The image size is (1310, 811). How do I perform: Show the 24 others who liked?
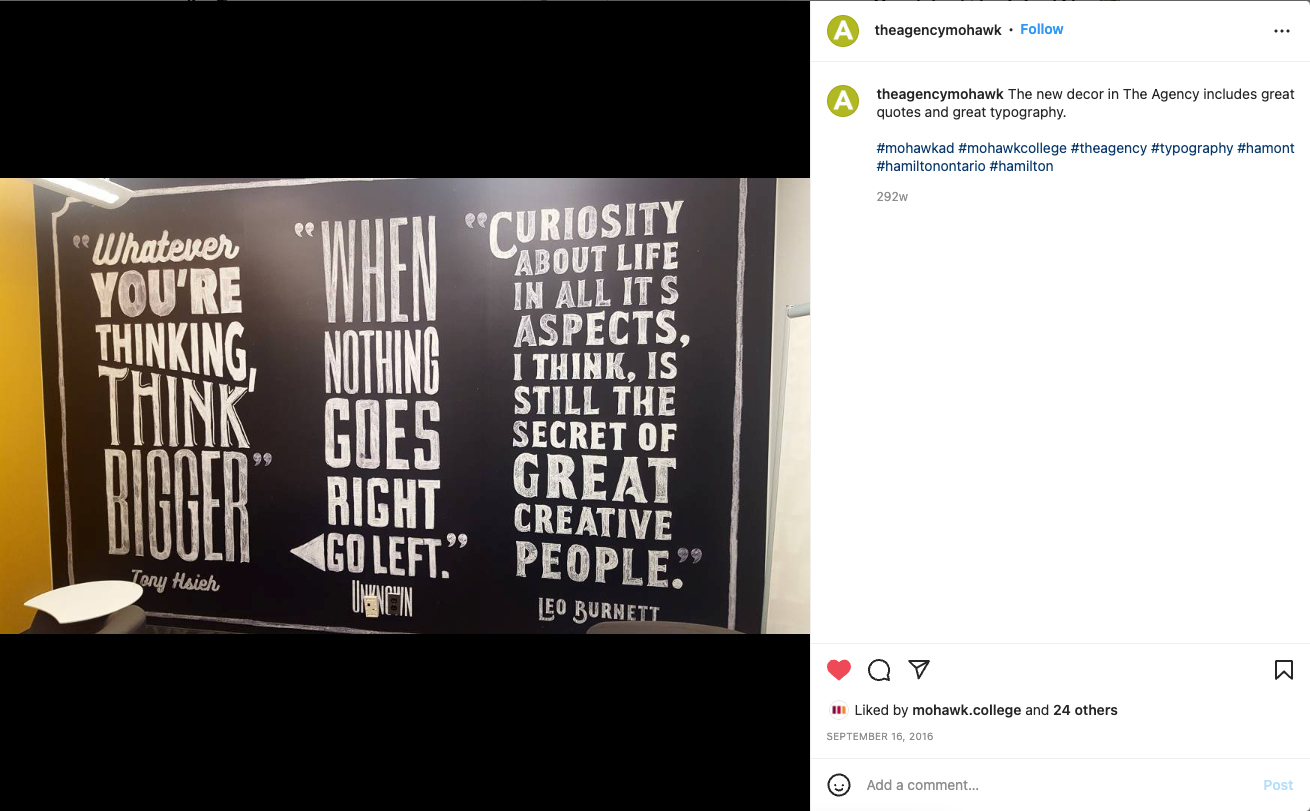pyautogui.click(x=1085, y=710)
